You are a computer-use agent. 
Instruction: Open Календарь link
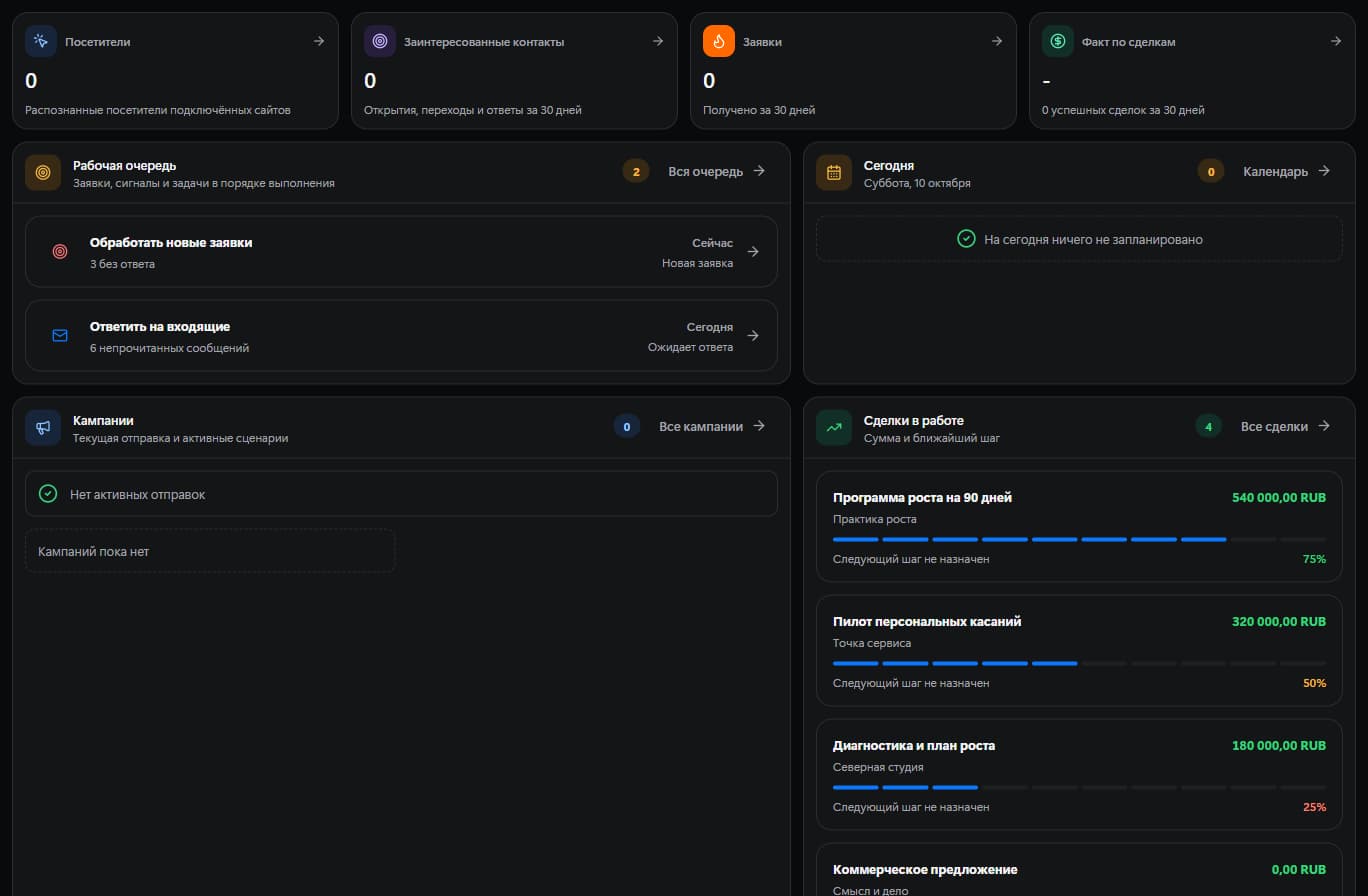(1286, 171)
